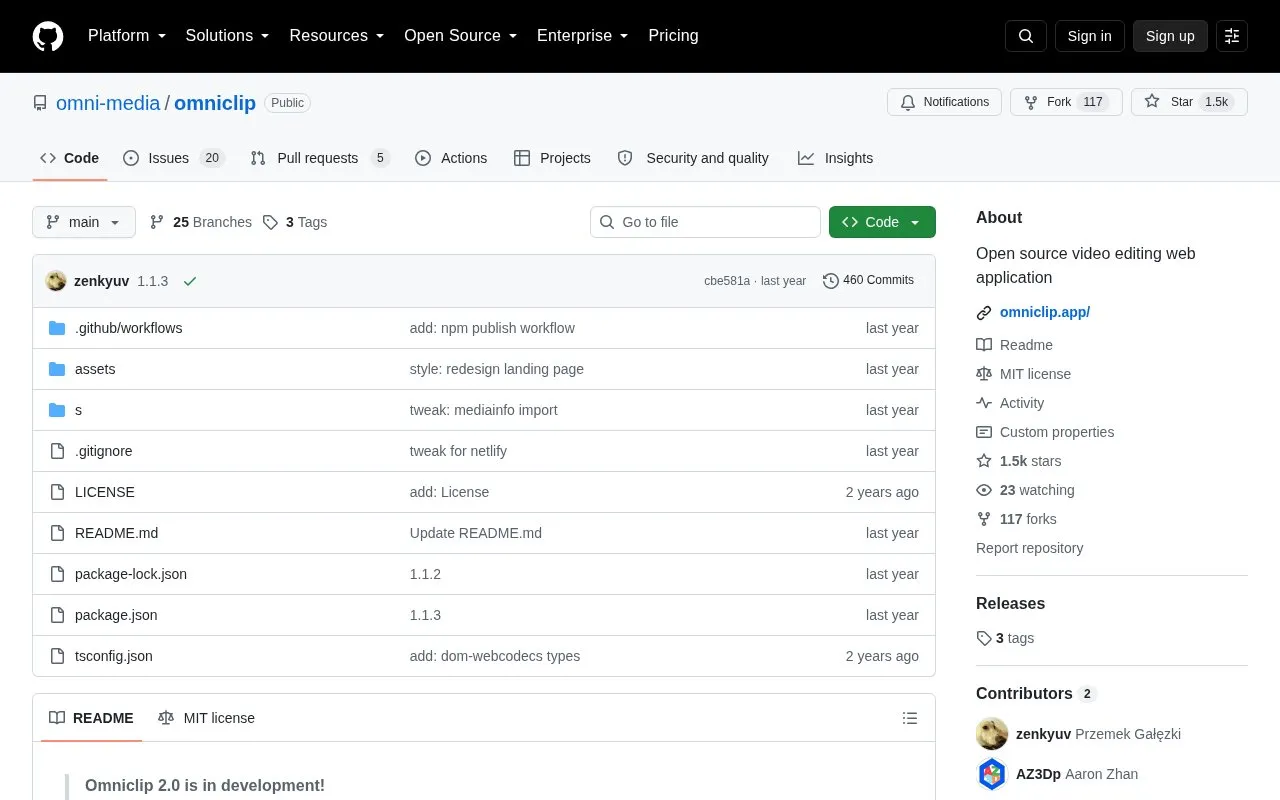1280x800 pixels.
Task: Click the Sign in button
Action: click(x=1089, y=36)
